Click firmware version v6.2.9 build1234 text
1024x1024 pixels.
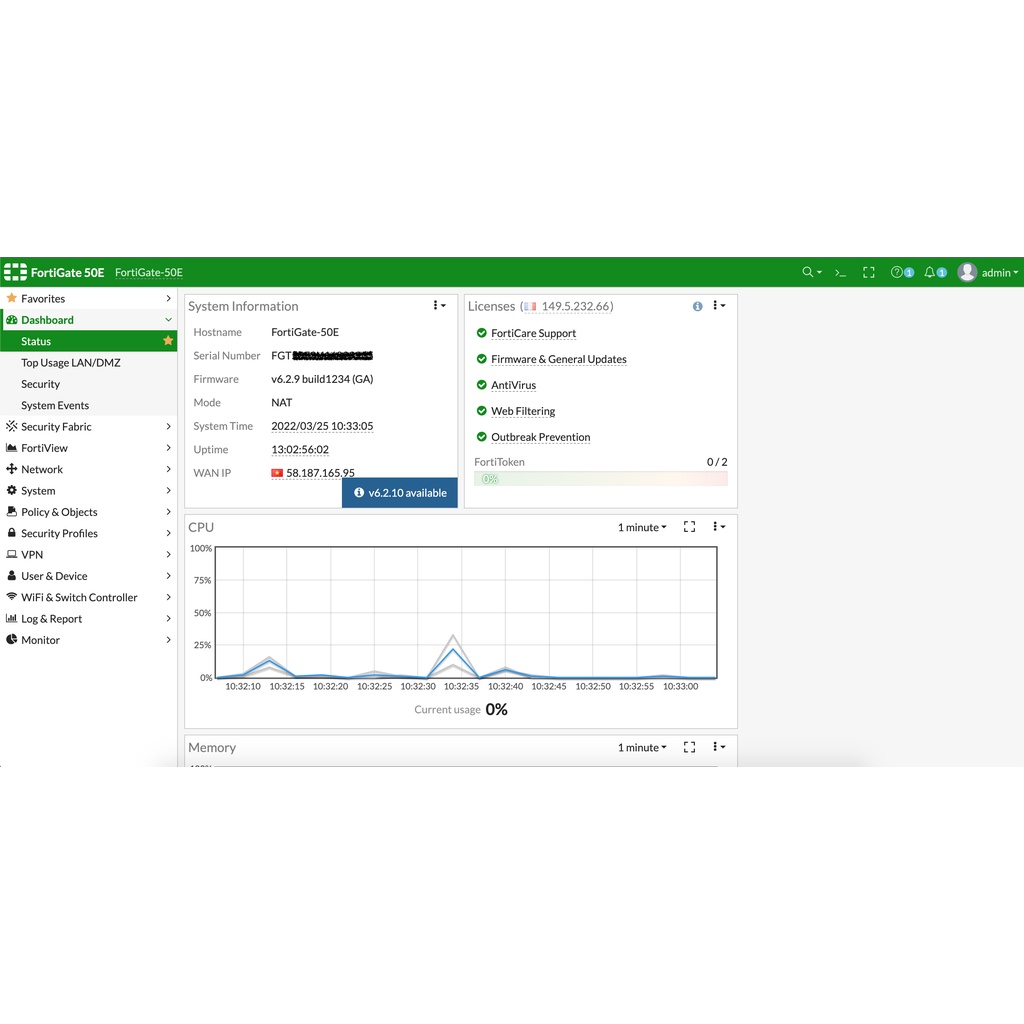[322, 379]
